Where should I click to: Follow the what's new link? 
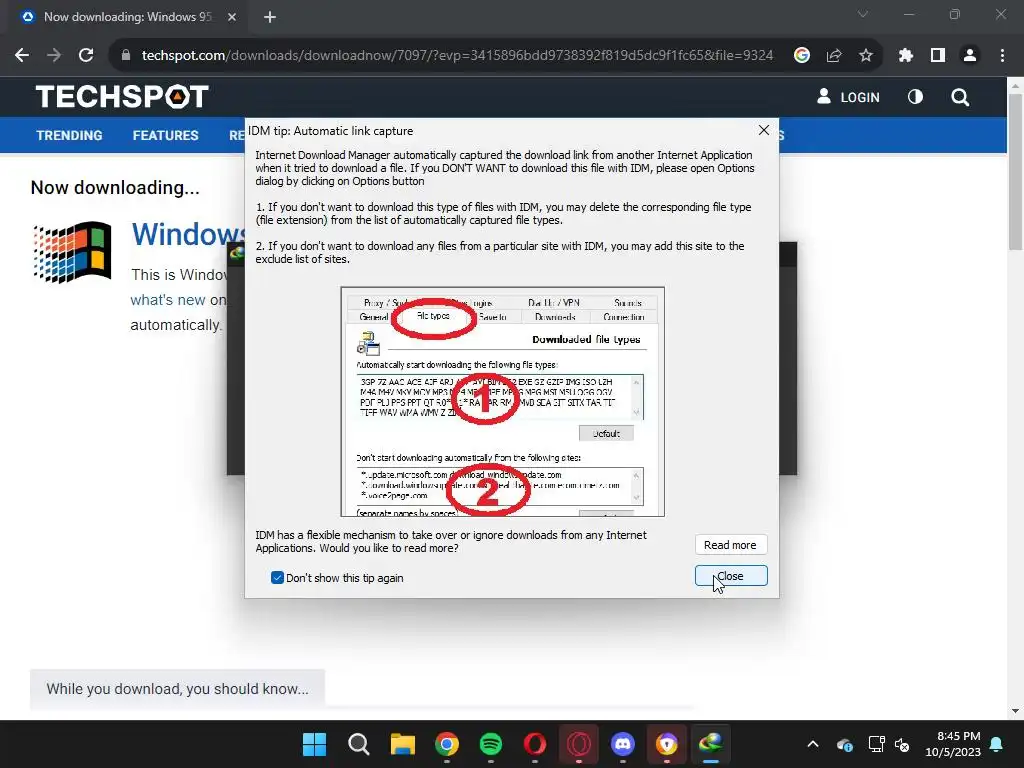coord(168,300)
